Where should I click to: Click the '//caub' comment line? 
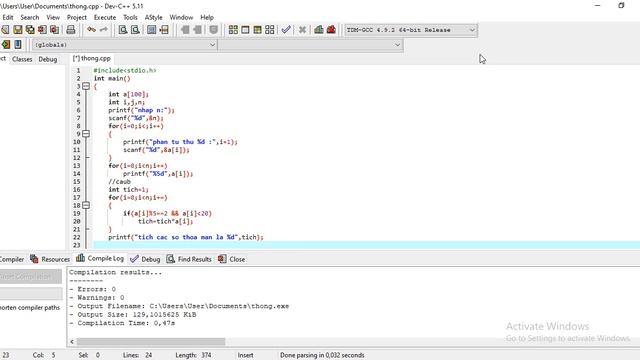(x=120, y=182)
